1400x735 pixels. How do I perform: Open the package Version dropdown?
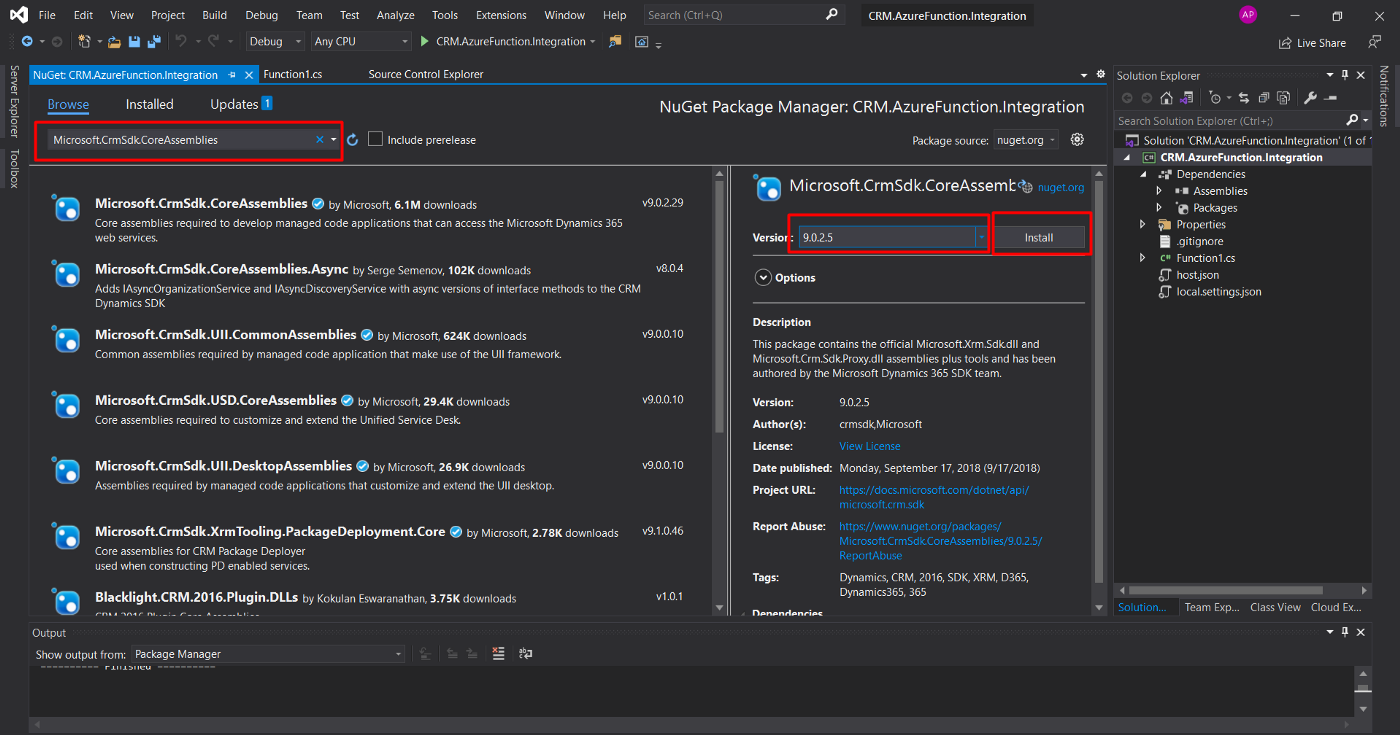981,237
